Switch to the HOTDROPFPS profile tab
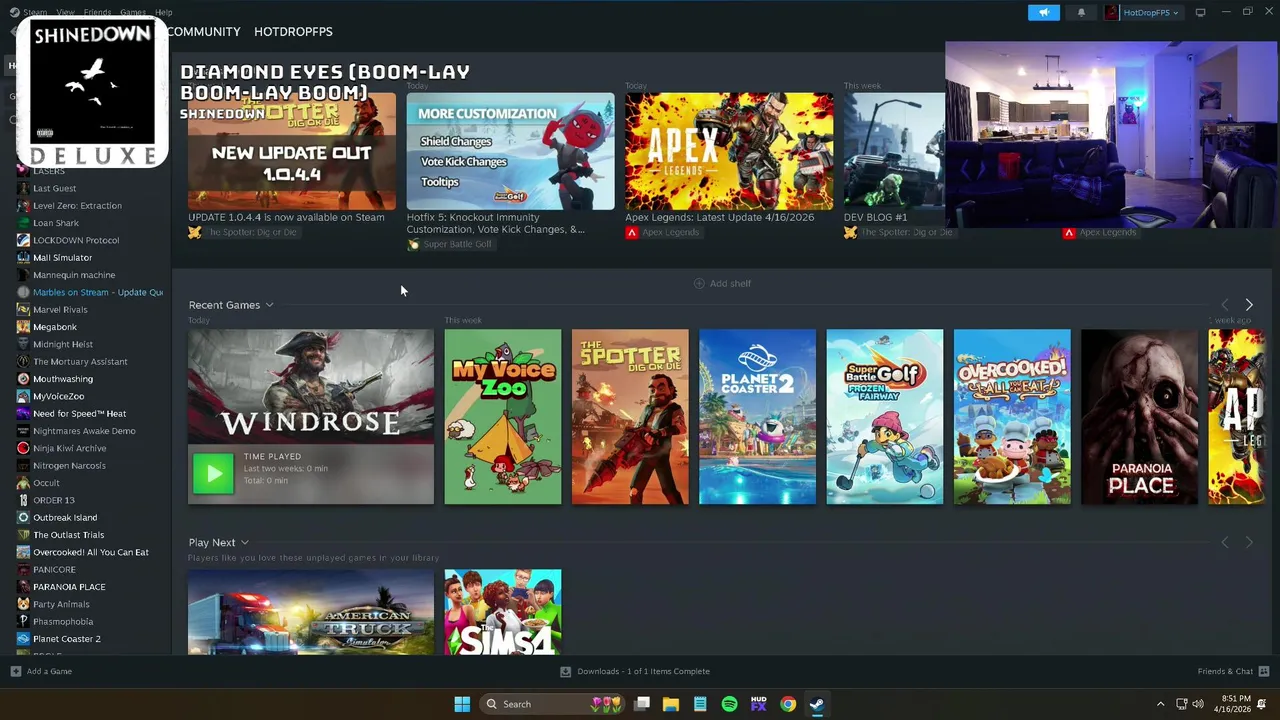This screenshot has width=1280, height=720. pyautogui.click(x=293, y=31)
